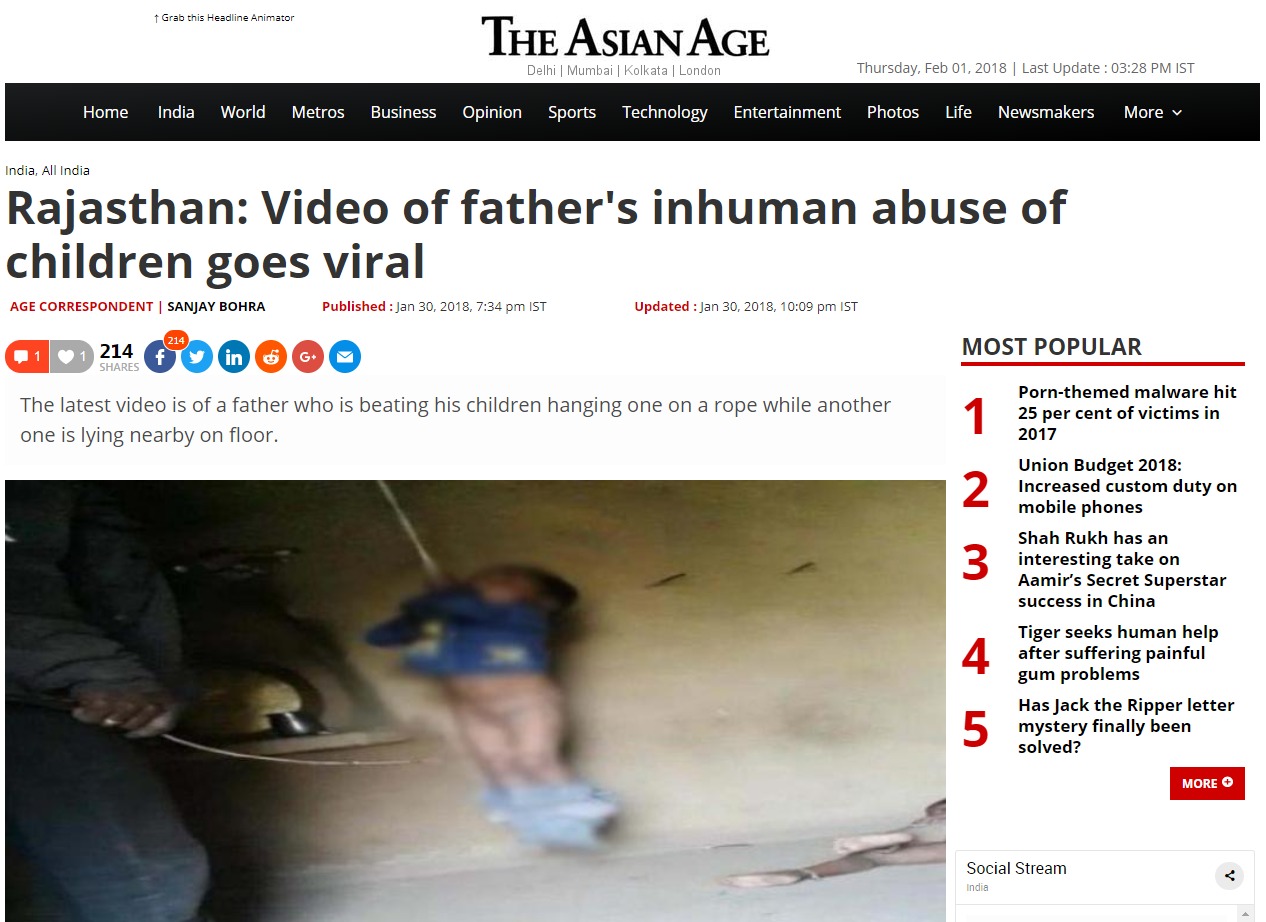This screenshot has width=1266, height=922.
Task: Go to the Entertainment section
Action: coord(787,112)
